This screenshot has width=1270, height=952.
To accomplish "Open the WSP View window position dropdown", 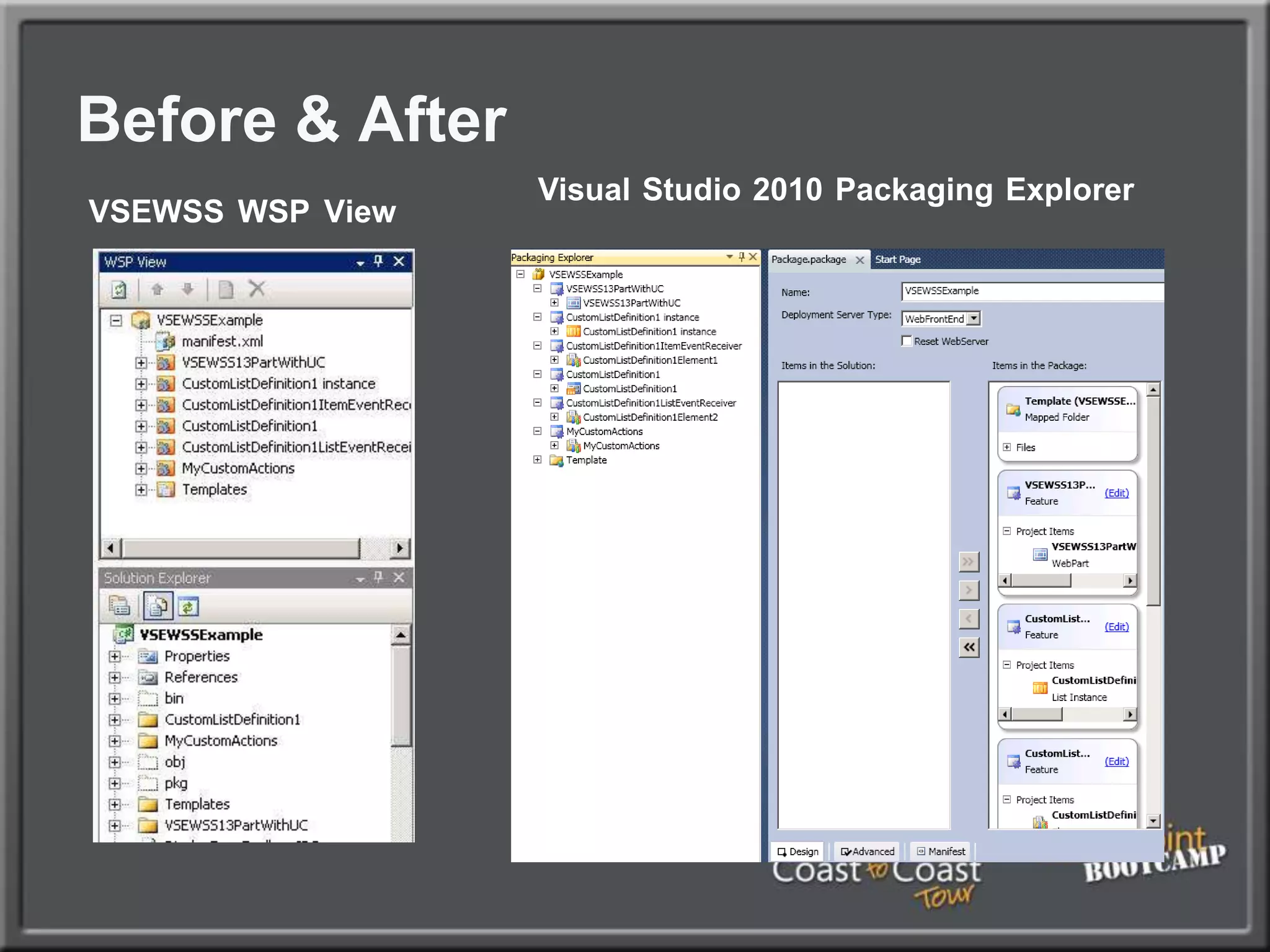I will pos(360,263).
